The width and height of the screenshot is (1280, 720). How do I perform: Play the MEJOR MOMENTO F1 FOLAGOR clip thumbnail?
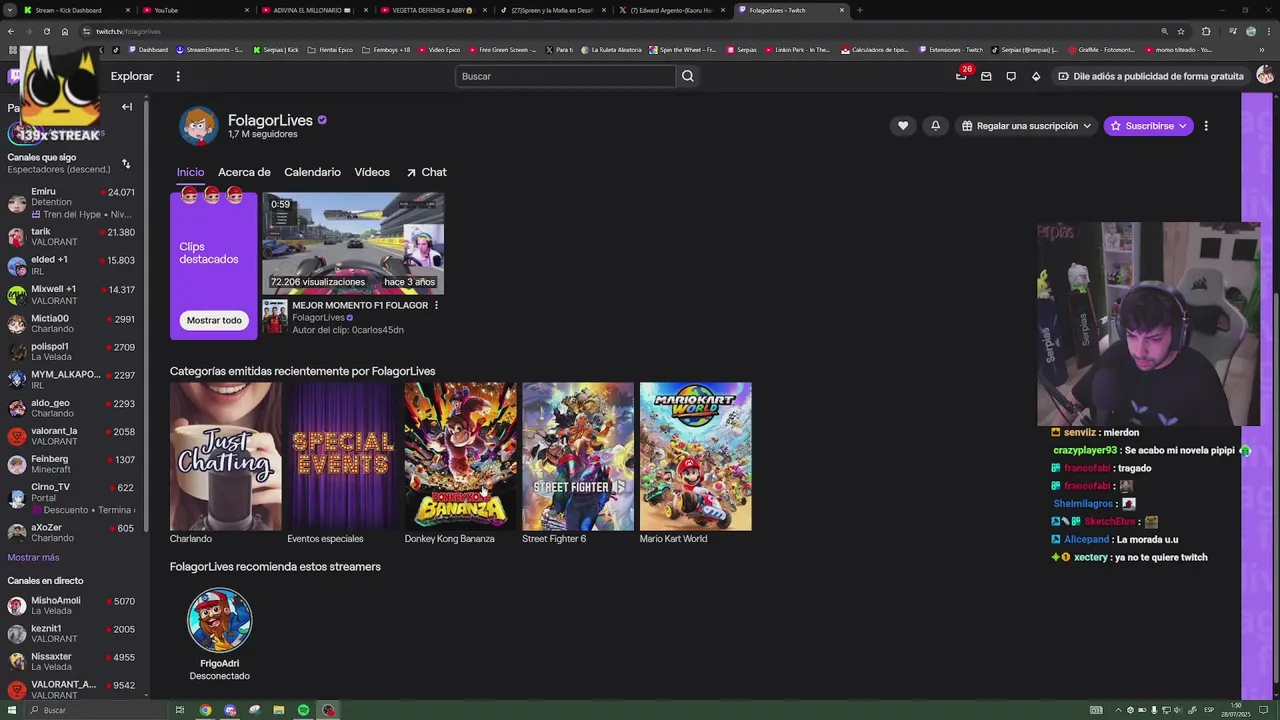[x=353, y=243]
